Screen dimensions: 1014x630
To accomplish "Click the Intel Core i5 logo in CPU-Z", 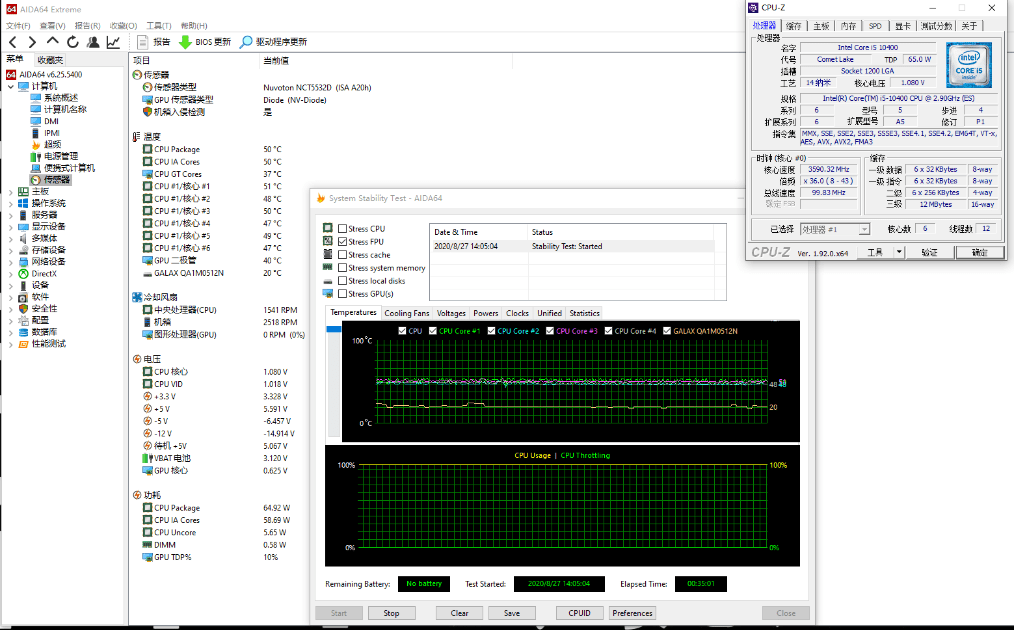I will 969,65.
